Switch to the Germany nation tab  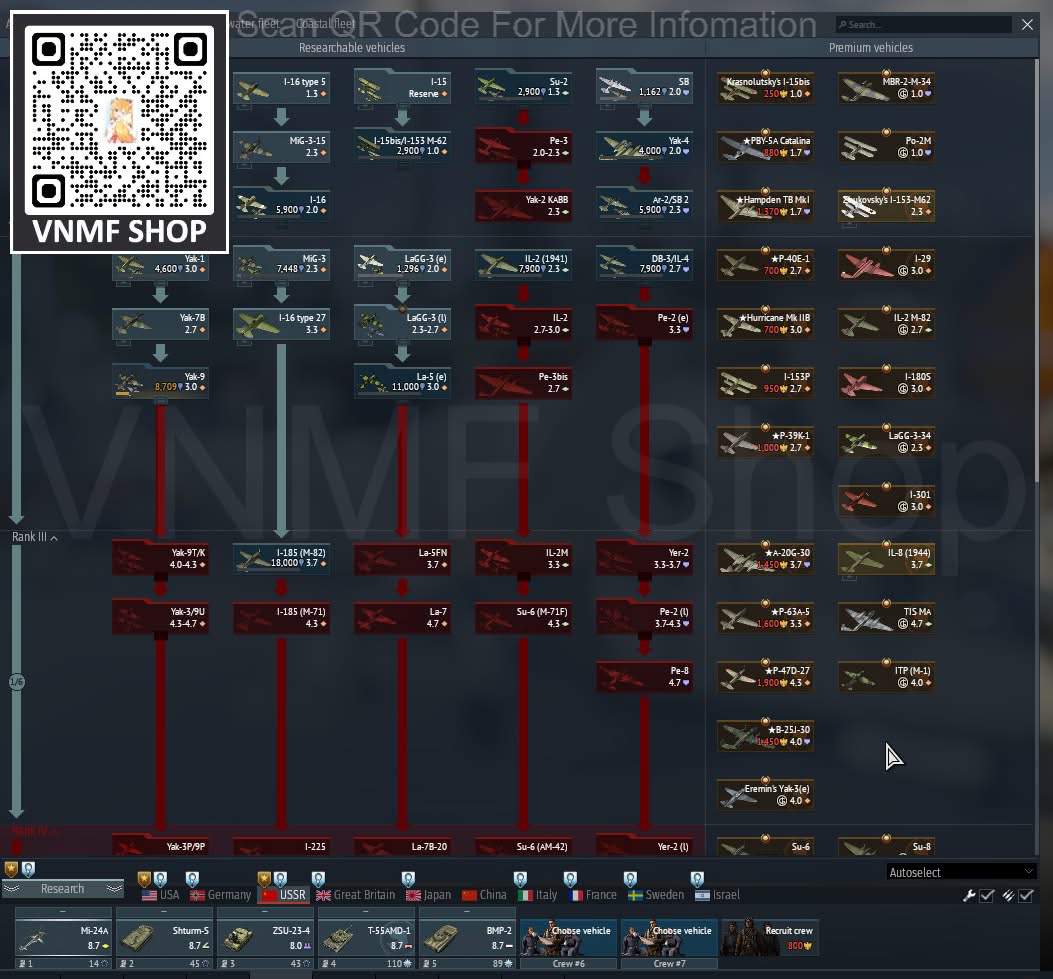click(220, 895)
